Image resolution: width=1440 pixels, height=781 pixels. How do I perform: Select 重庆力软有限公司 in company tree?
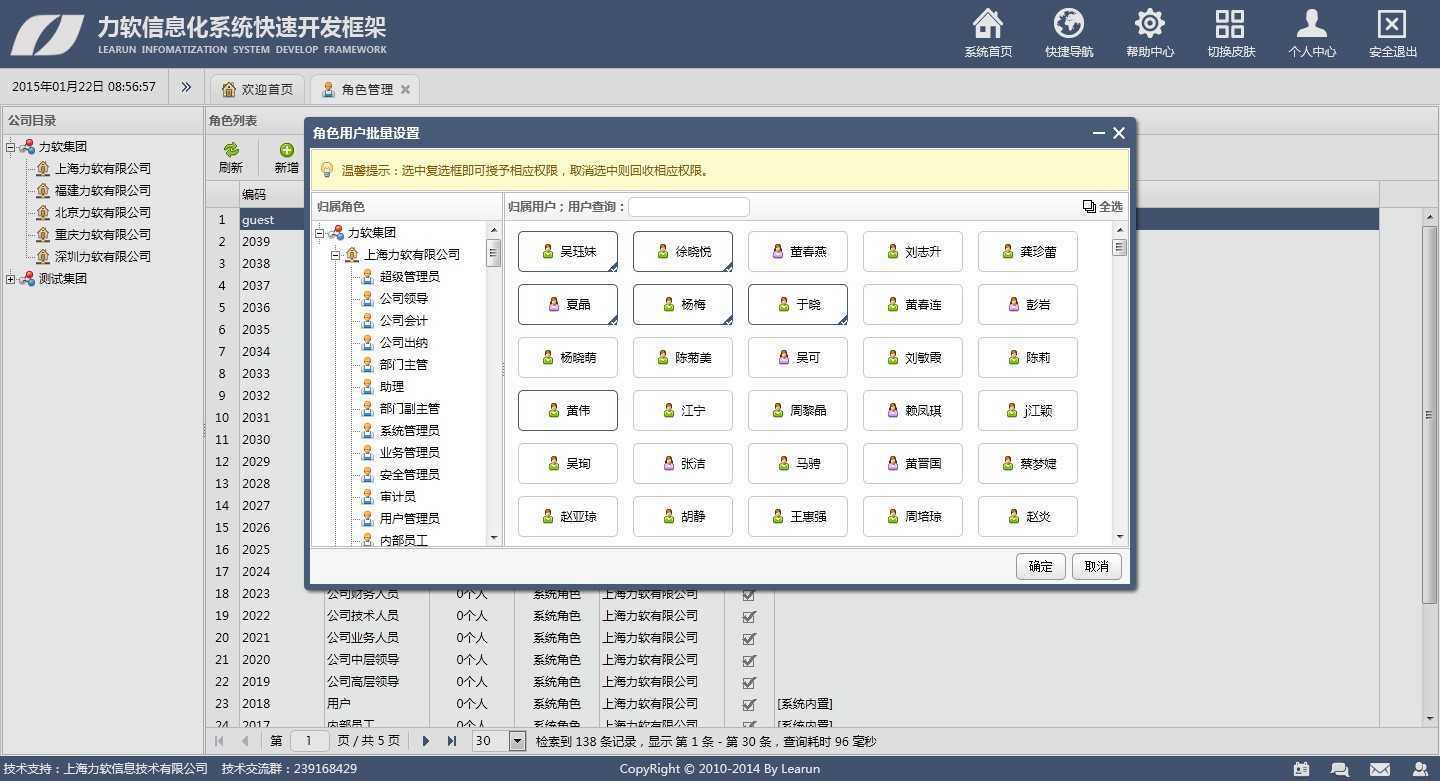tap(102, 234)
